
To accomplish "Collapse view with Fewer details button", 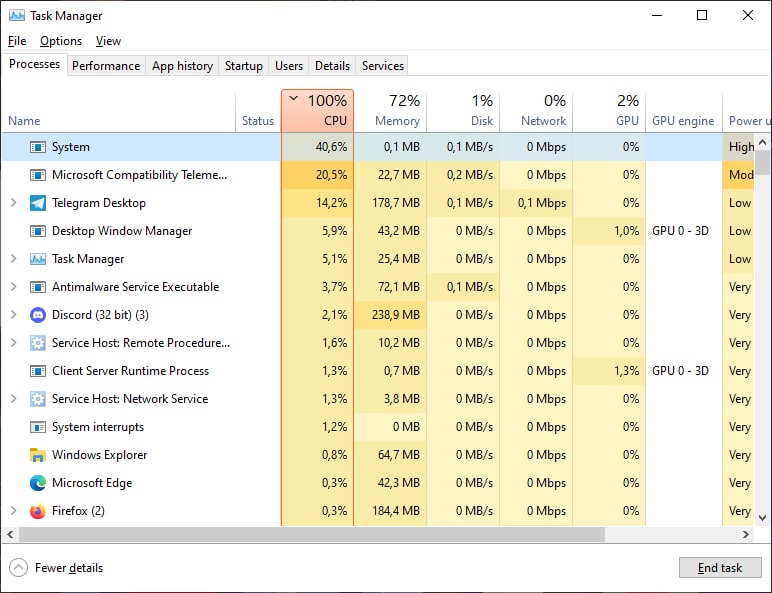I will tap(57, 568).
